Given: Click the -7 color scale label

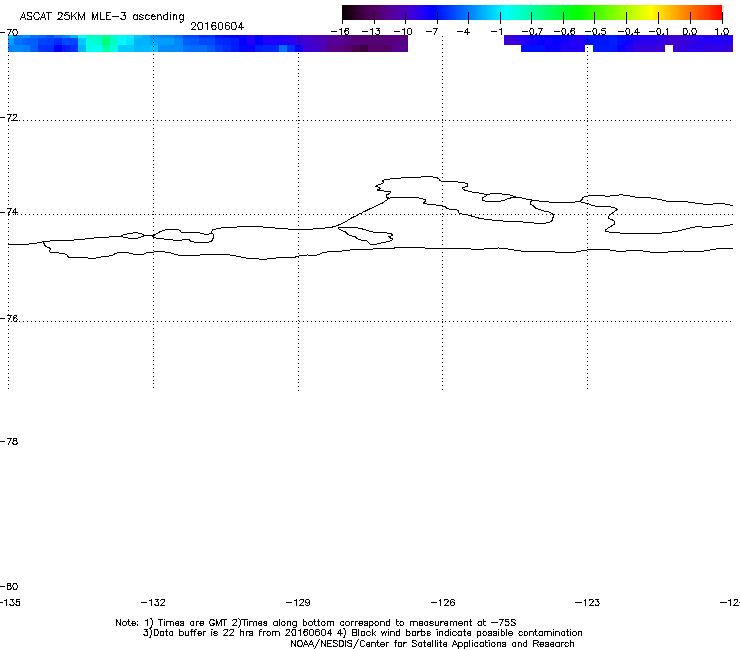Looking at the screenshot, I should click(x=432, y=32).
